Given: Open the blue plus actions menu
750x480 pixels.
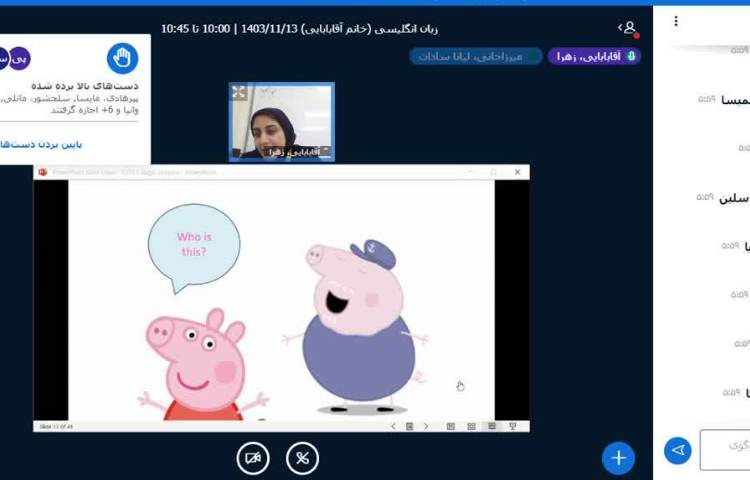Looking at the screenshot, I should (618, 458).
